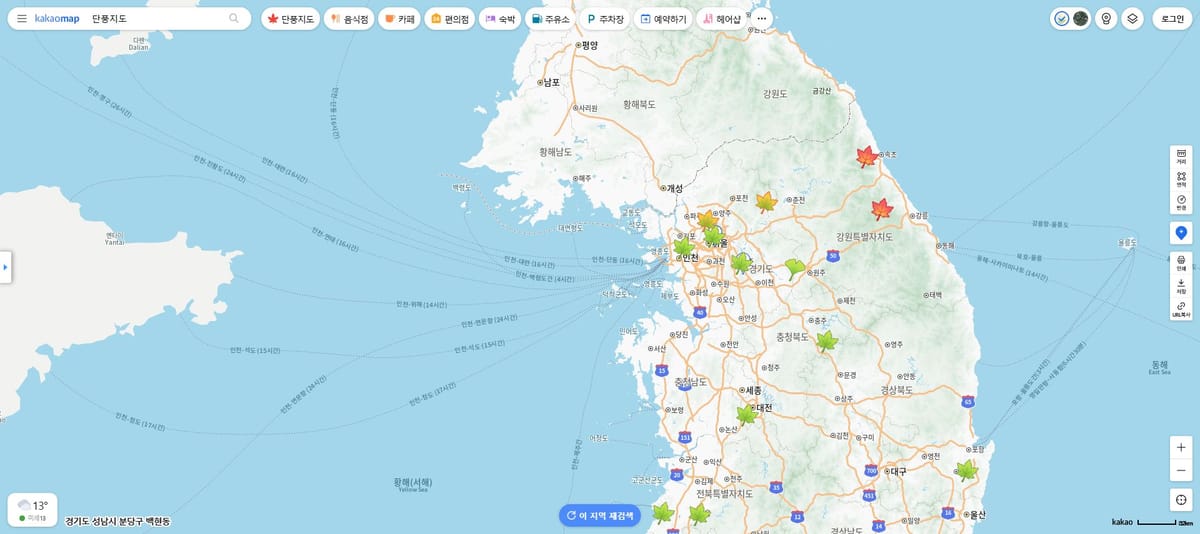1200x534 pixels.
Task: Select the 면적 area measuring tool
Action: point(1181,179)
